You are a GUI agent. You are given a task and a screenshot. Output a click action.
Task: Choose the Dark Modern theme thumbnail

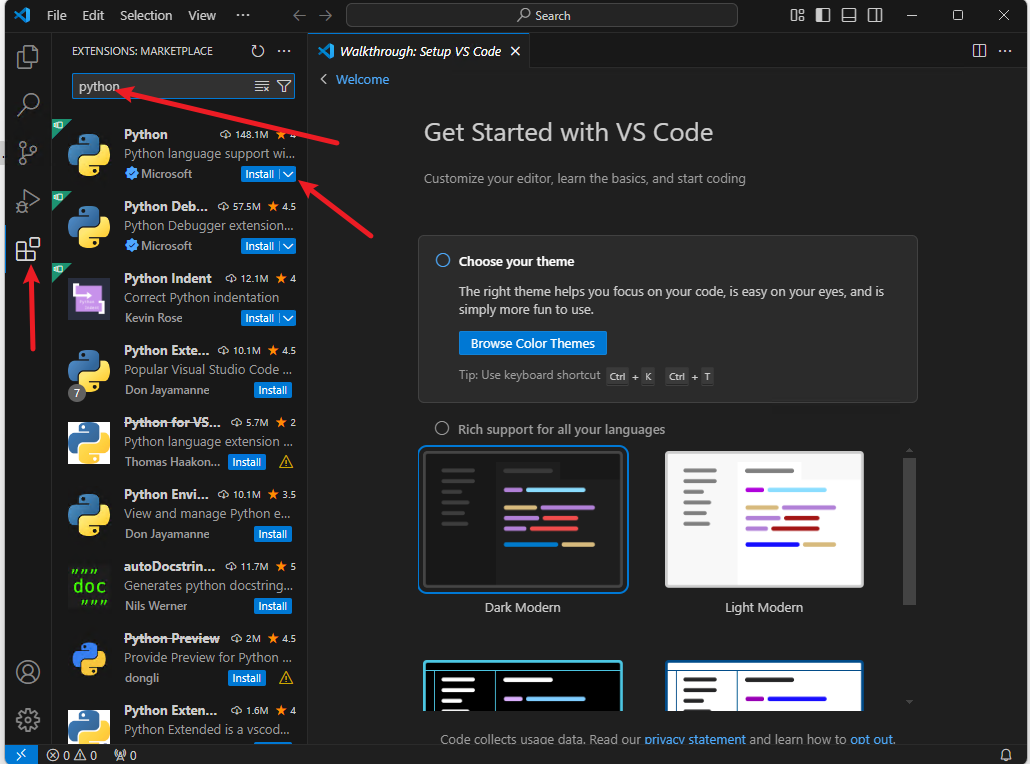[x=523, y=520]
